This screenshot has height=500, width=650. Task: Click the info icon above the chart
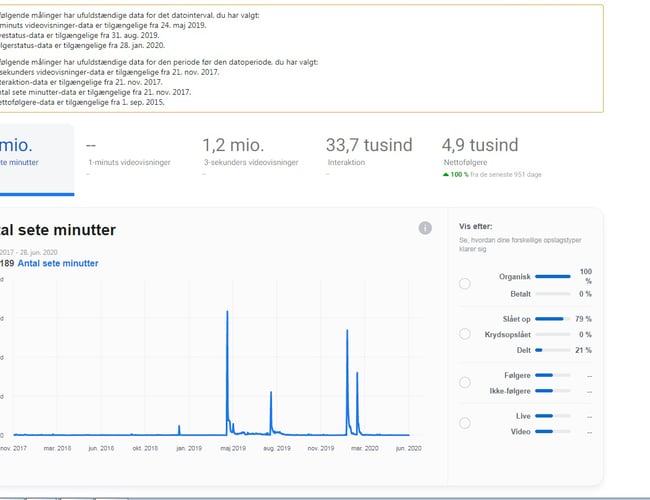click(x=425, y=228)
